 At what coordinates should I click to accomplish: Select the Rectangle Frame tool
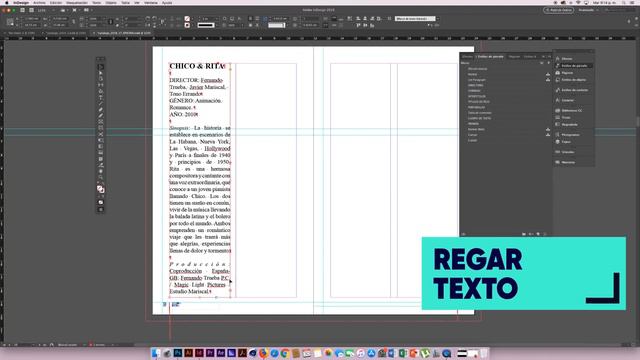click(x=101, y=122)
